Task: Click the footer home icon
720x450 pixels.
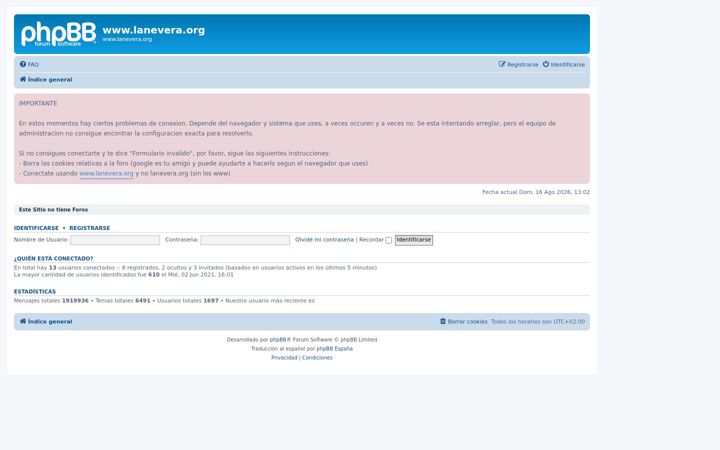Action: [x=22, y=321]
